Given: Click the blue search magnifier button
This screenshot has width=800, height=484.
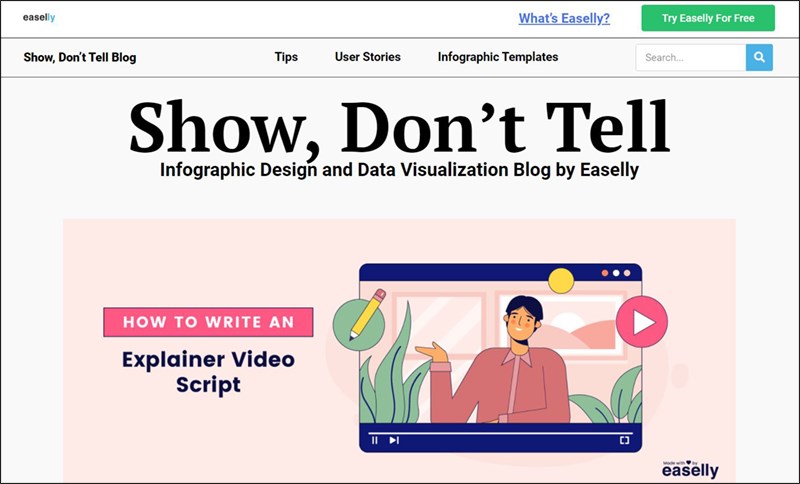Looking at the screenshot, I should (x=759, y=57).
